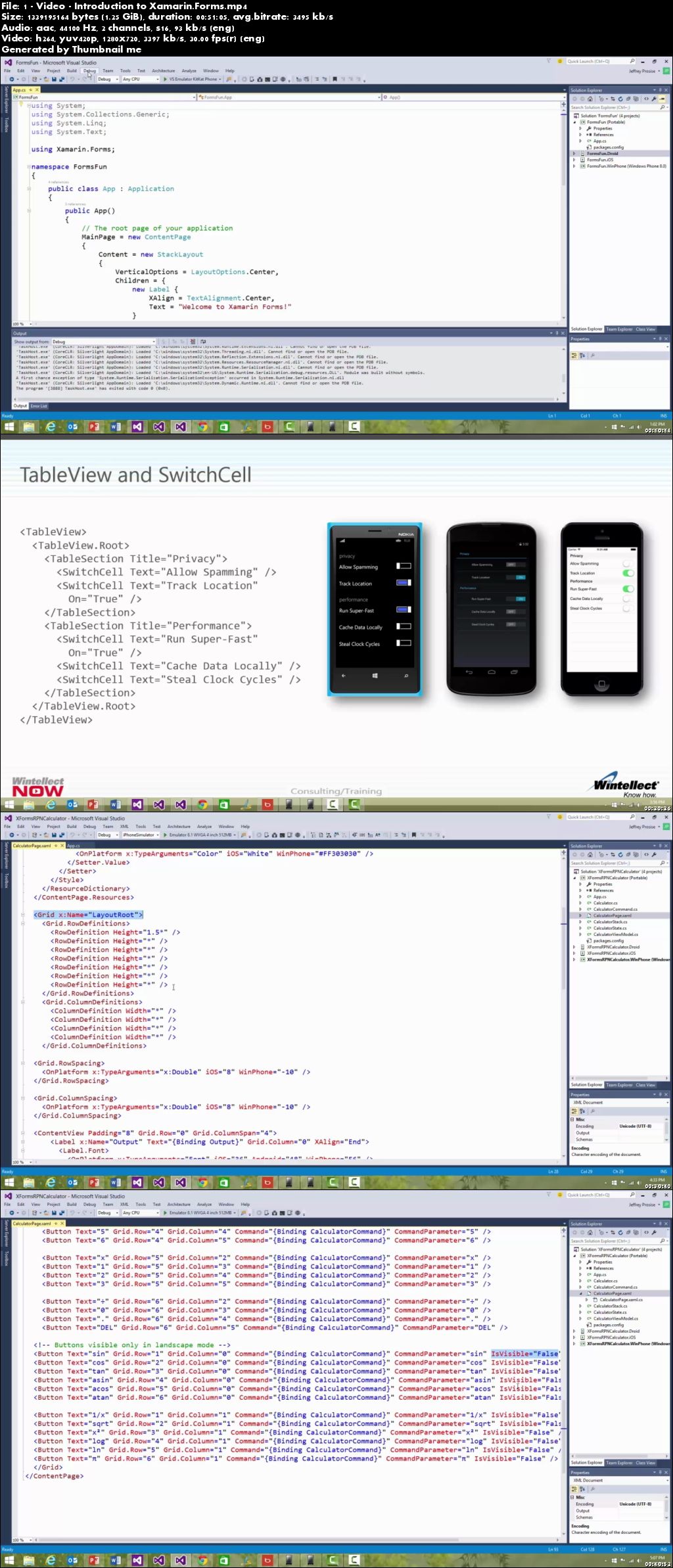This screenshot has width=673, height=1568.
Task: Click Categorized icon in FormsFun Properties panel
Action: pyautogui.click(x=574, y=355)
